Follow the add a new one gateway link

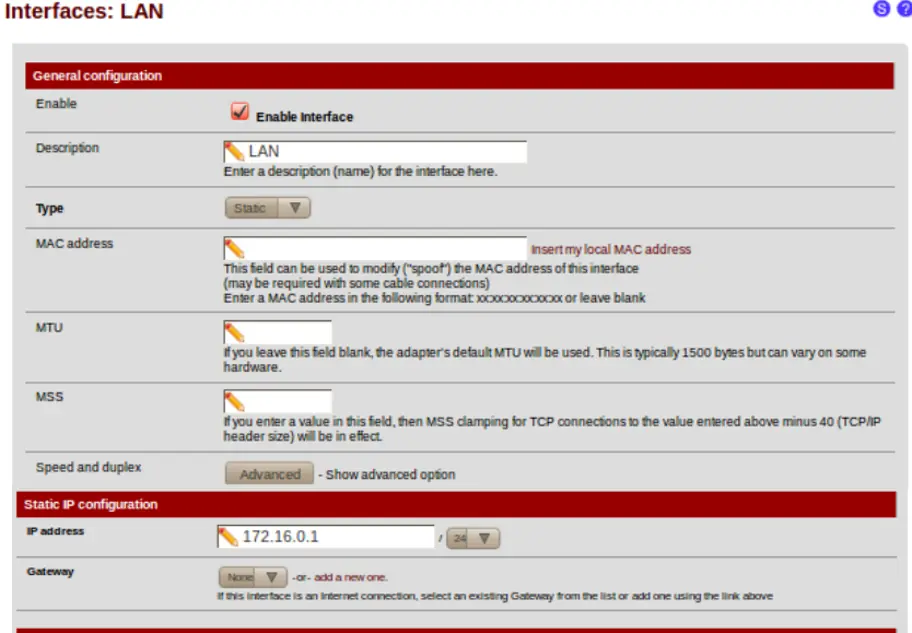click(x=350, y=577)
